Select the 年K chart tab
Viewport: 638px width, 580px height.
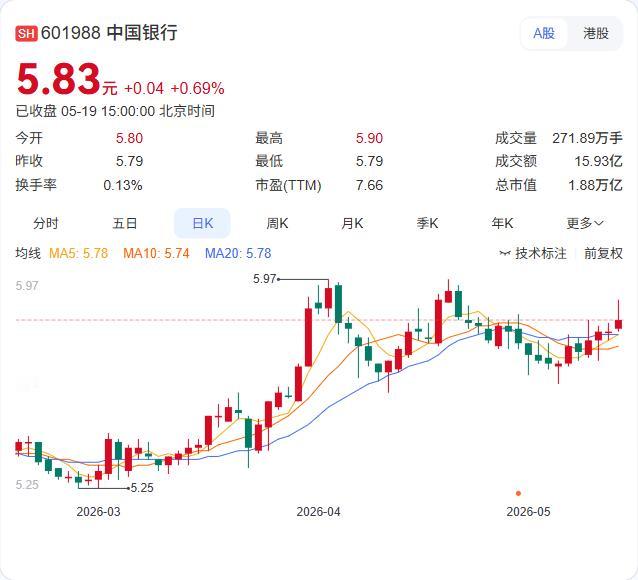(x=502, y=223)
